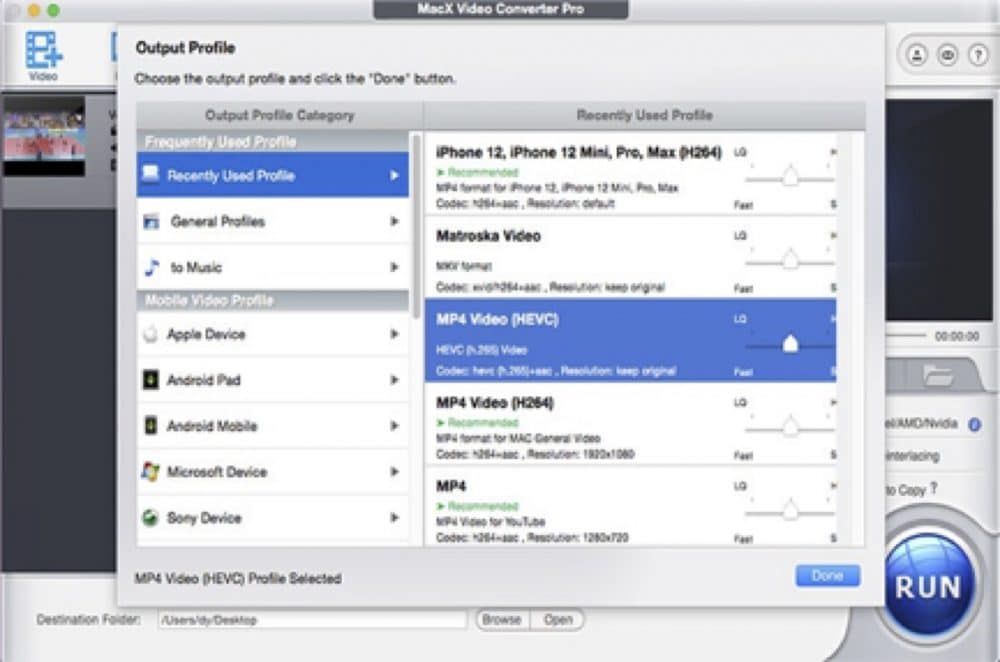Click the to Music note icon

click(x=152, y=267)
